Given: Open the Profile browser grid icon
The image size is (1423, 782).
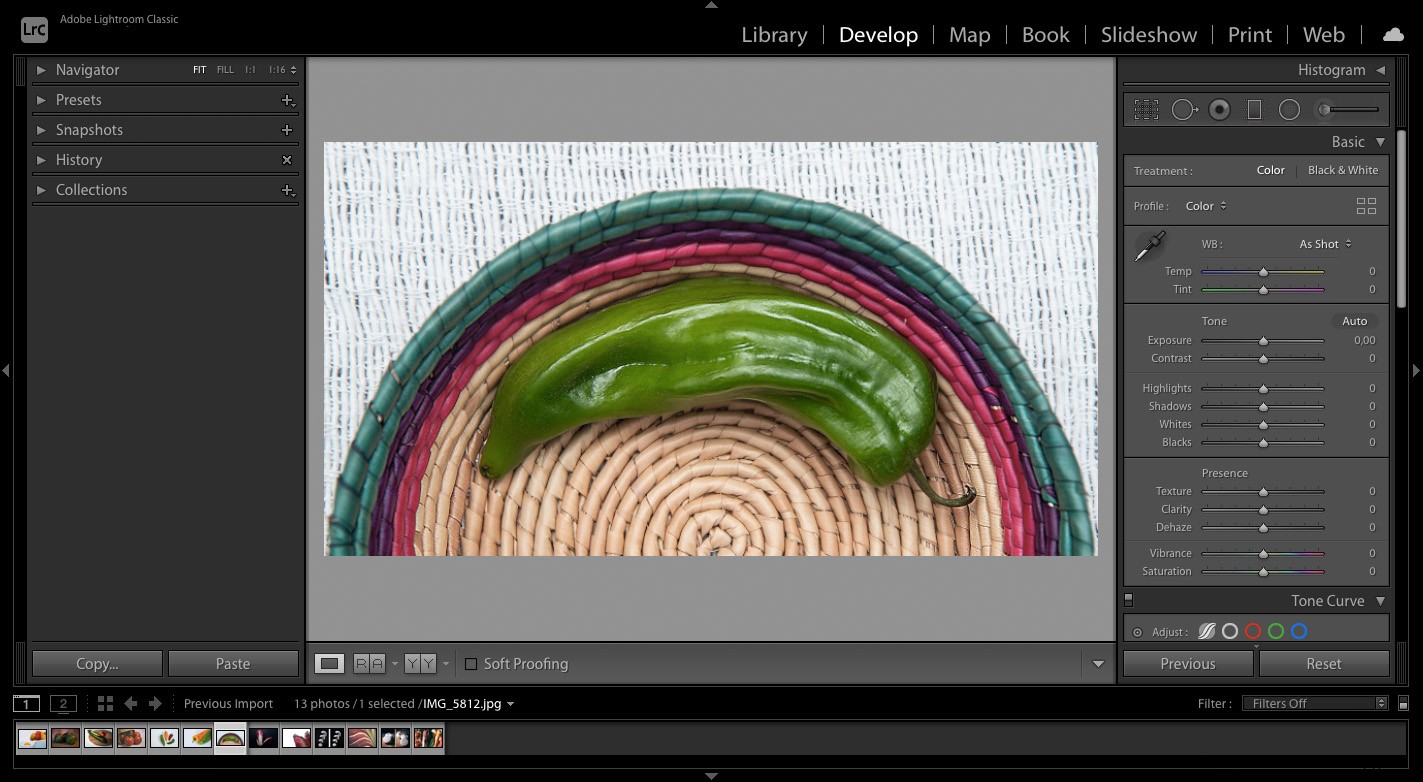Looking at the screenshot, I should coord(1367,206).
